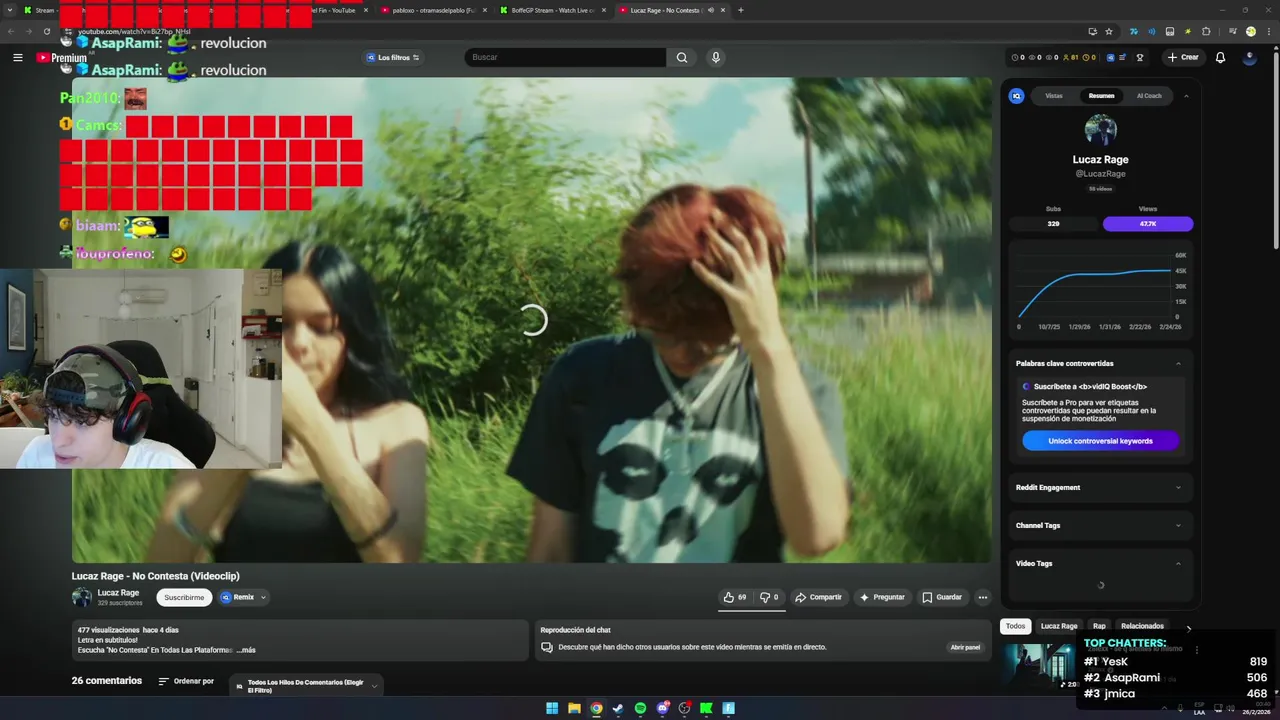
Task: Open comment threads filter dropdown
Action: pyautogui.click(x=306, y=686)
